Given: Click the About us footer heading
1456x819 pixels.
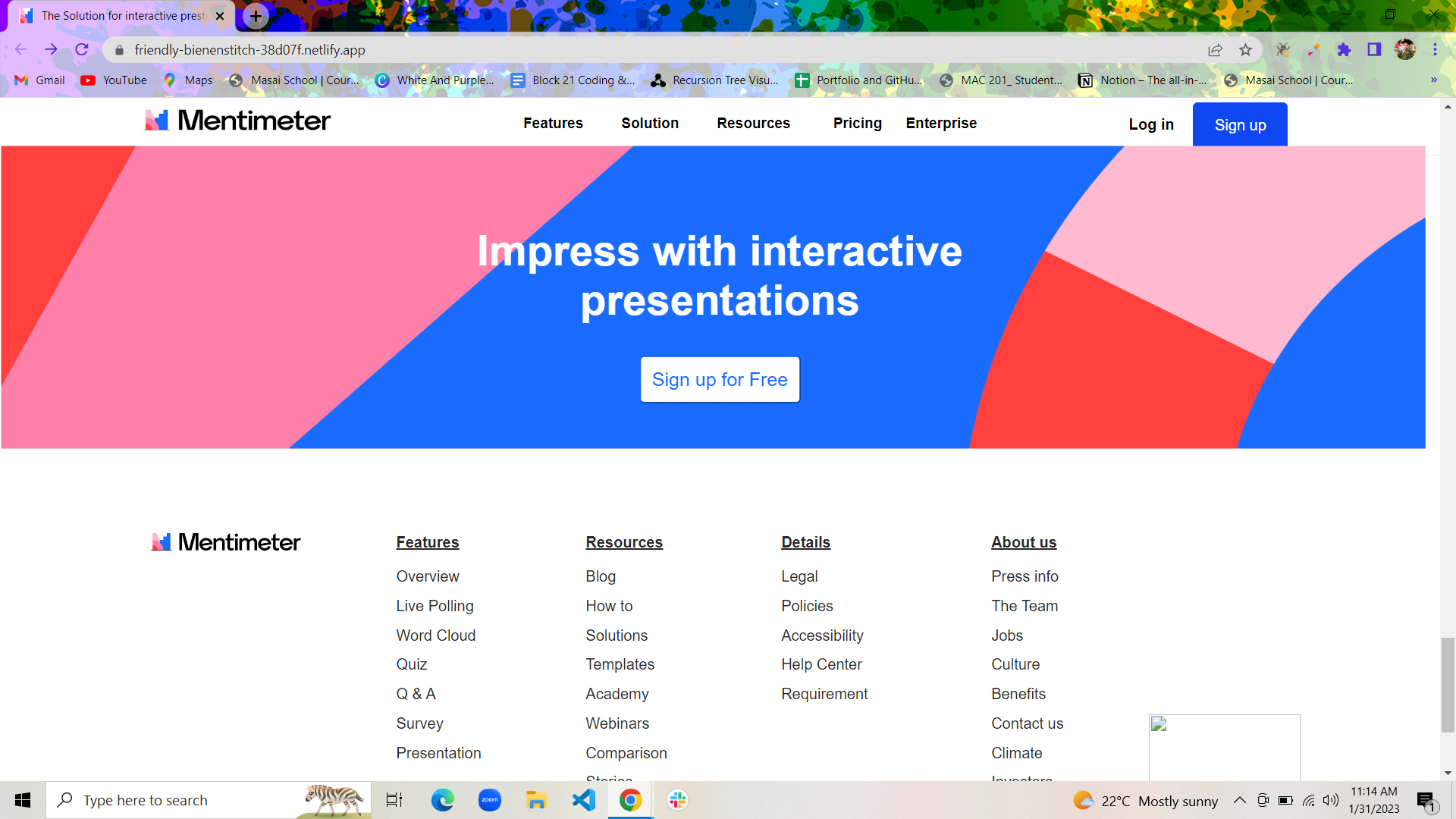Looking at the screenshot, I should (1024, 542).
